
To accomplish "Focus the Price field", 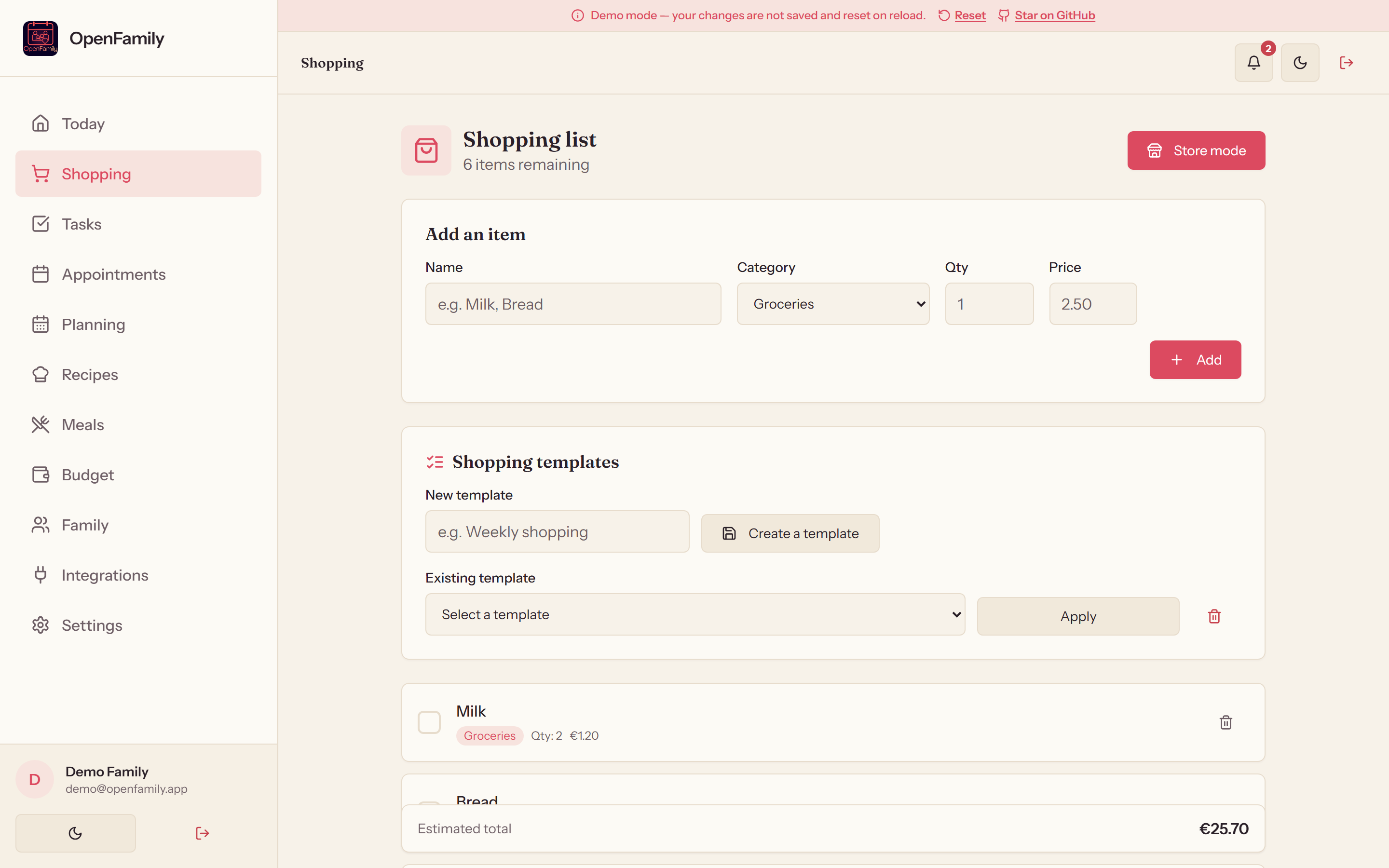I will point(1092,304).
